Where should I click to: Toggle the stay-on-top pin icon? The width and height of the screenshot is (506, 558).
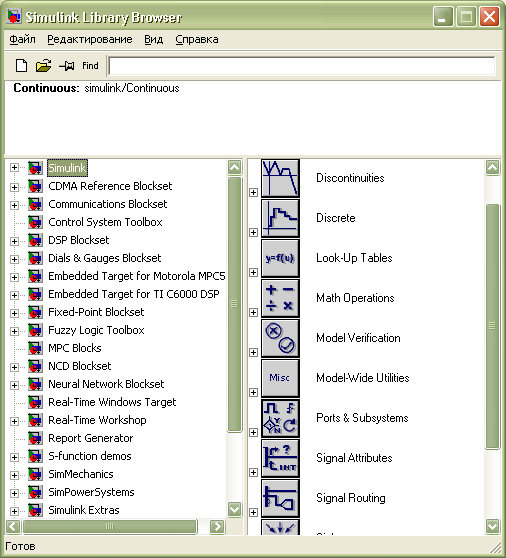tap(67, 65)
